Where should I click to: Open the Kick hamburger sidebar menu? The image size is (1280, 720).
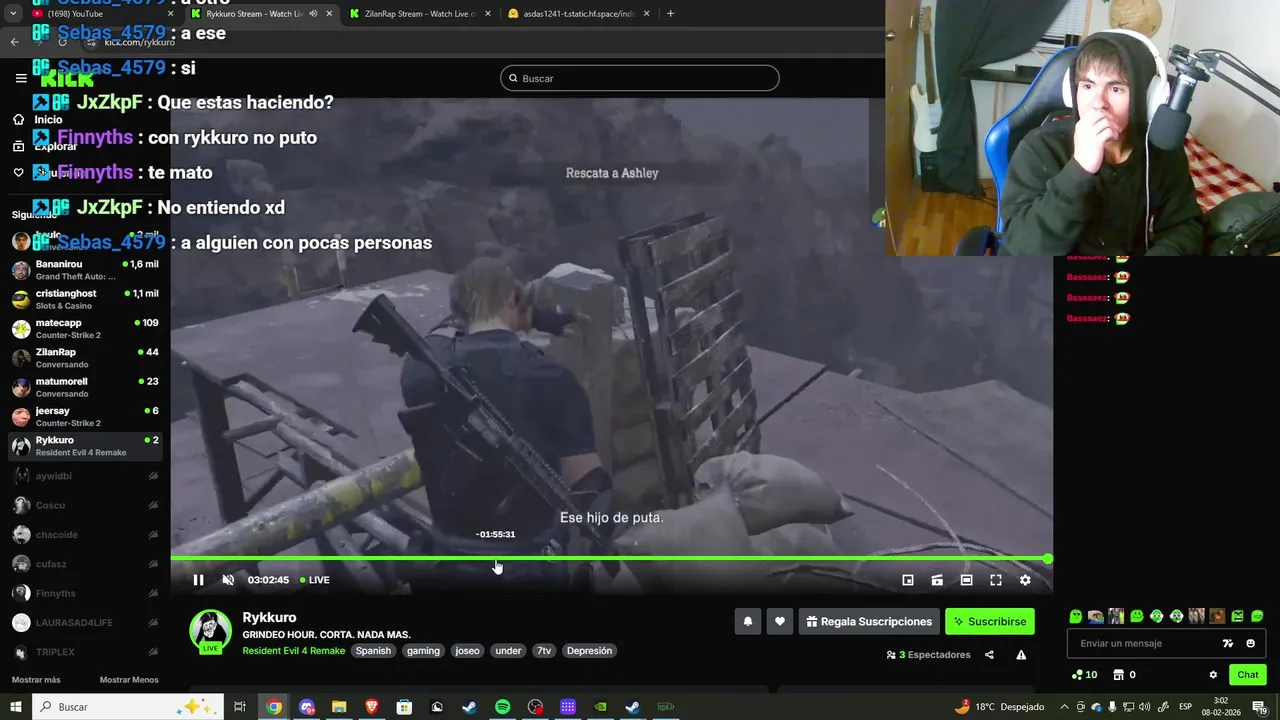[21, 78]
